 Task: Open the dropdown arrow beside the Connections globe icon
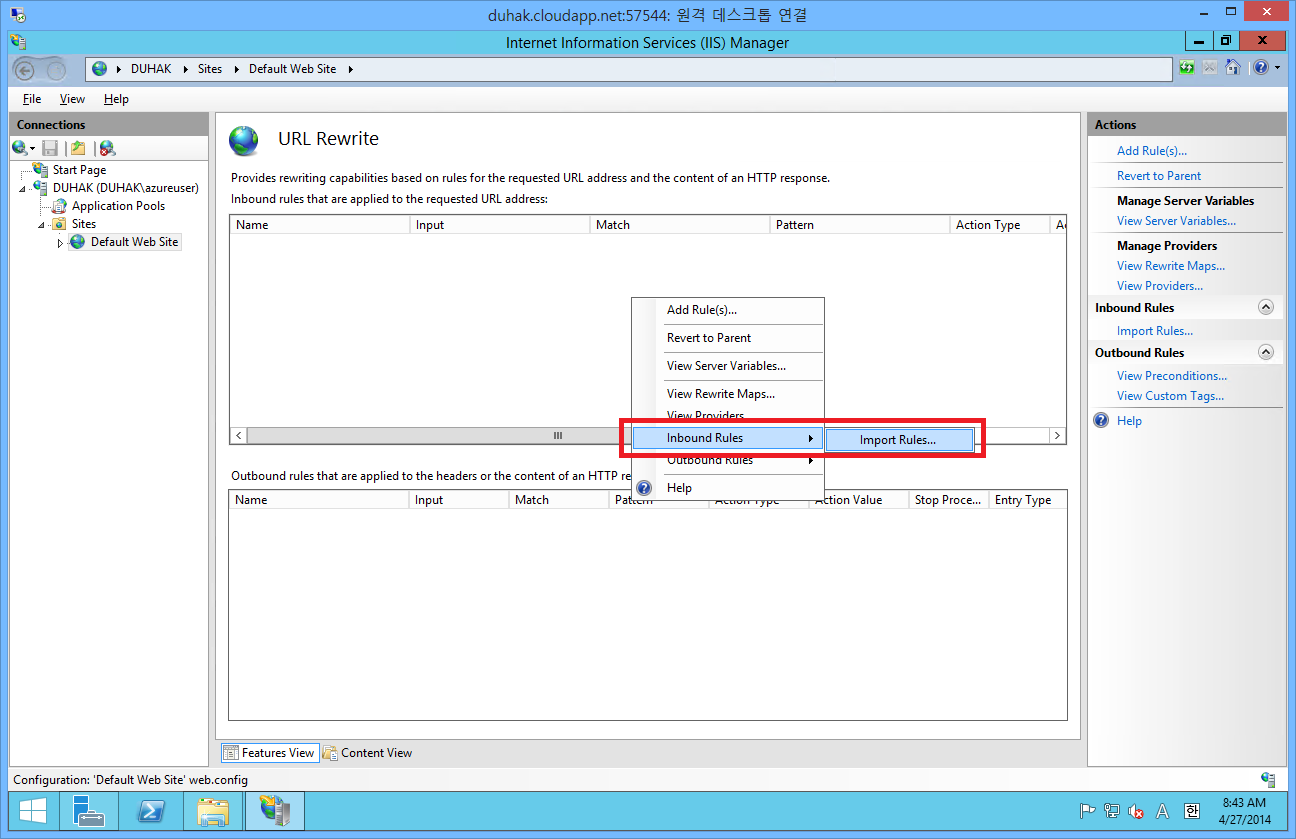click(32, 149)
